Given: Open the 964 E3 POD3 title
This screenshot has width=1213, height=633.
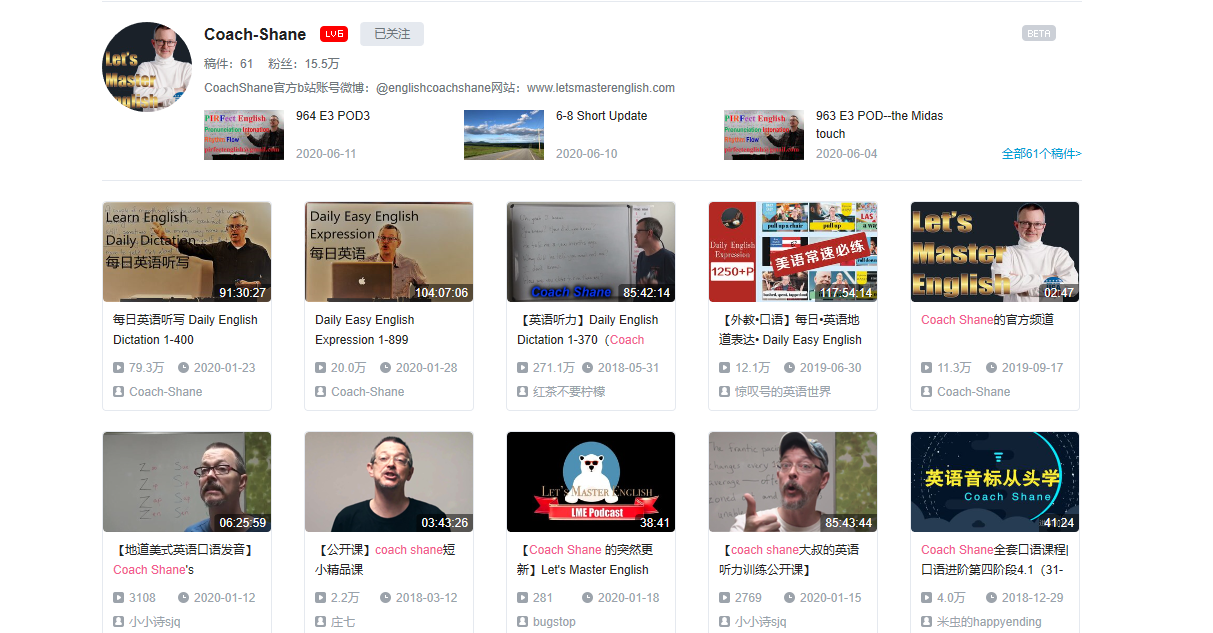Looking at the screenshot, I should pos(333,116).
